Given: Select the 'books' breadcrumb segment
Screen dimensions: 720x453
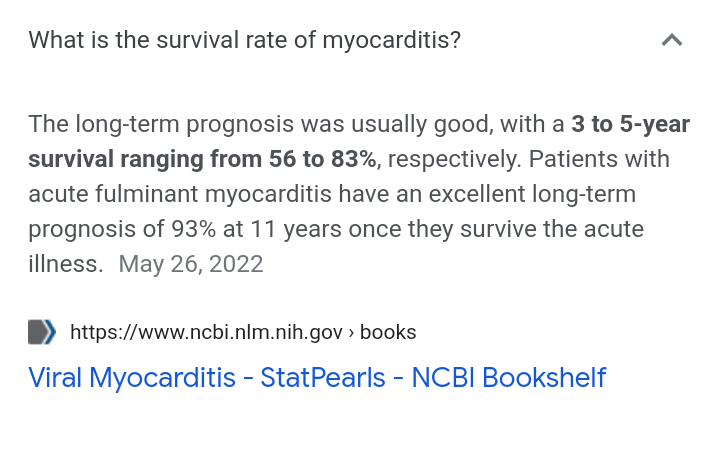Looking at the screenshot, I should click(x=388, y=332).
